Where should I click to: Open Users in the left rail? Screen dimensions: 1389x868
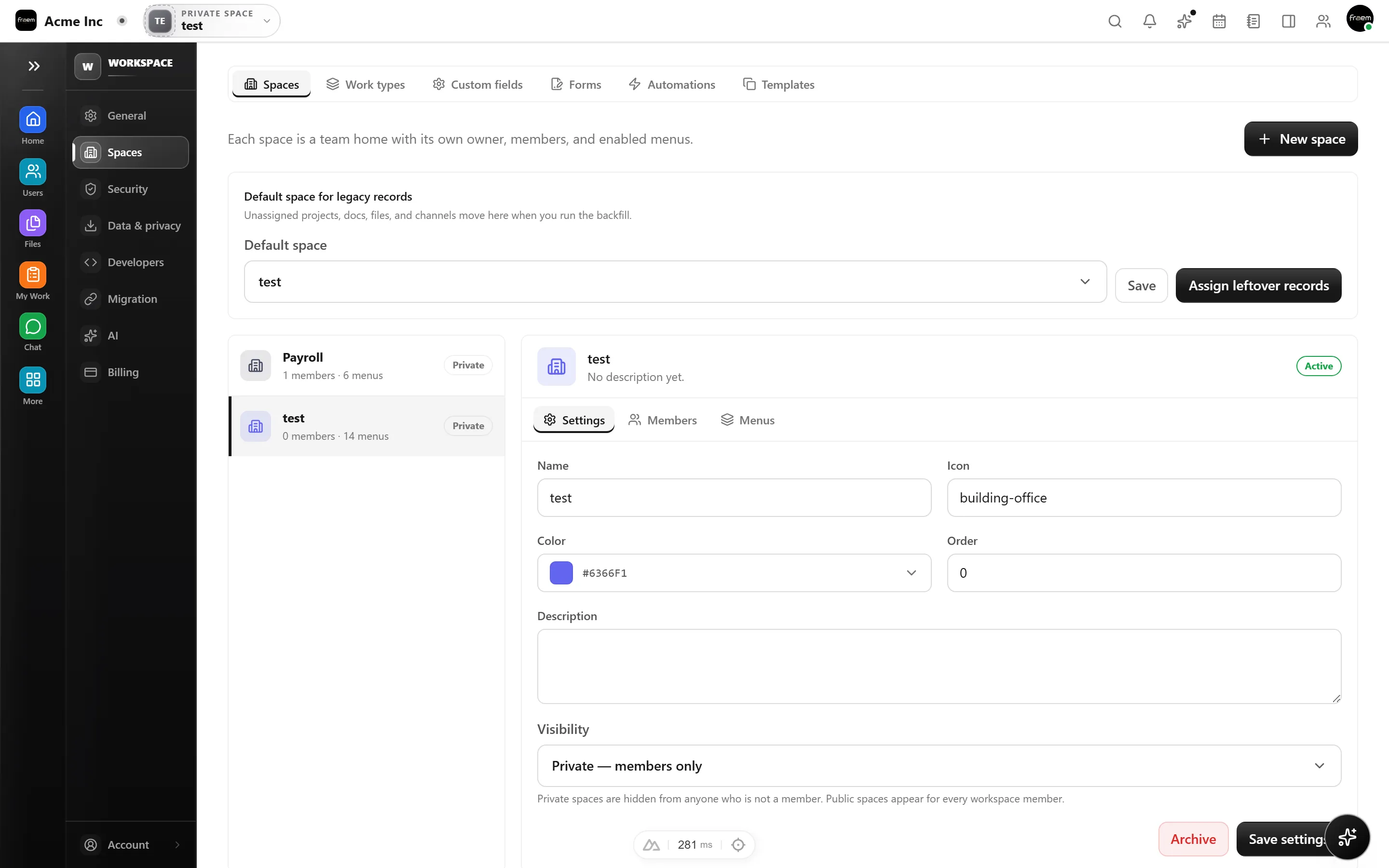(33, 177)
